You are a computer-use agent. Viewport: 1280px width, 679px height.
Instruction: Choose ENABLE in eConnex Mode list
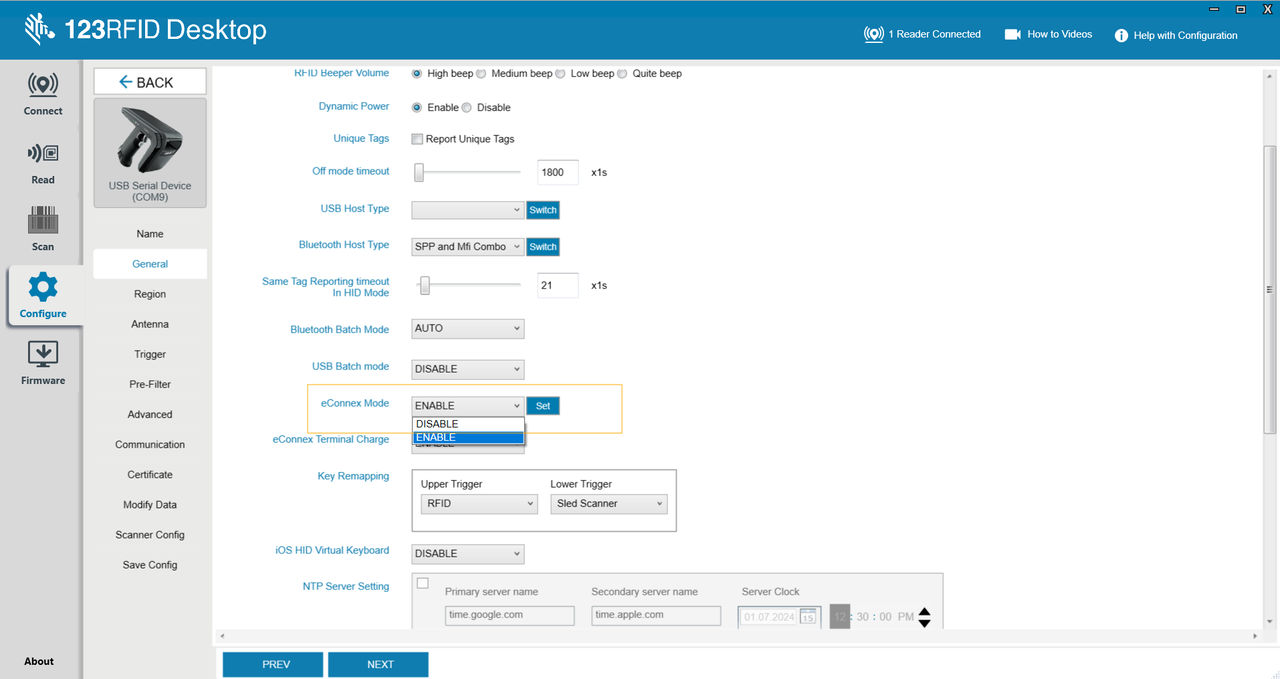pyautogui.click(x=468, y=438)
